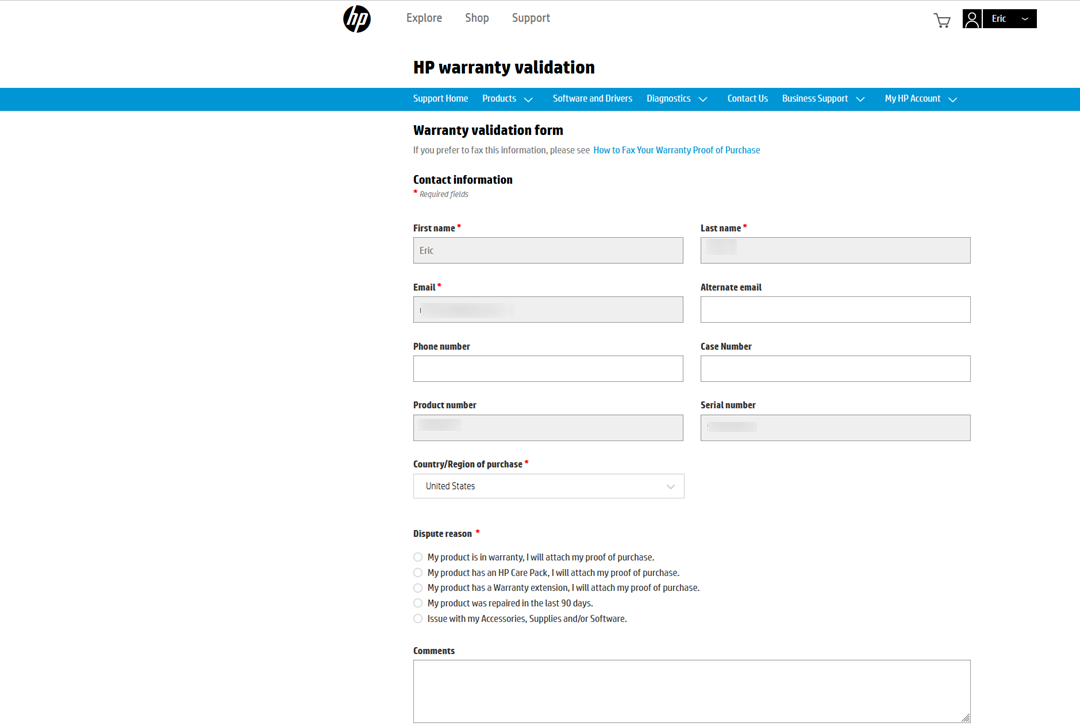The width and height of the screenshot is (1080, 727).
Task: Click the Support link
Action: coord(530,18)
